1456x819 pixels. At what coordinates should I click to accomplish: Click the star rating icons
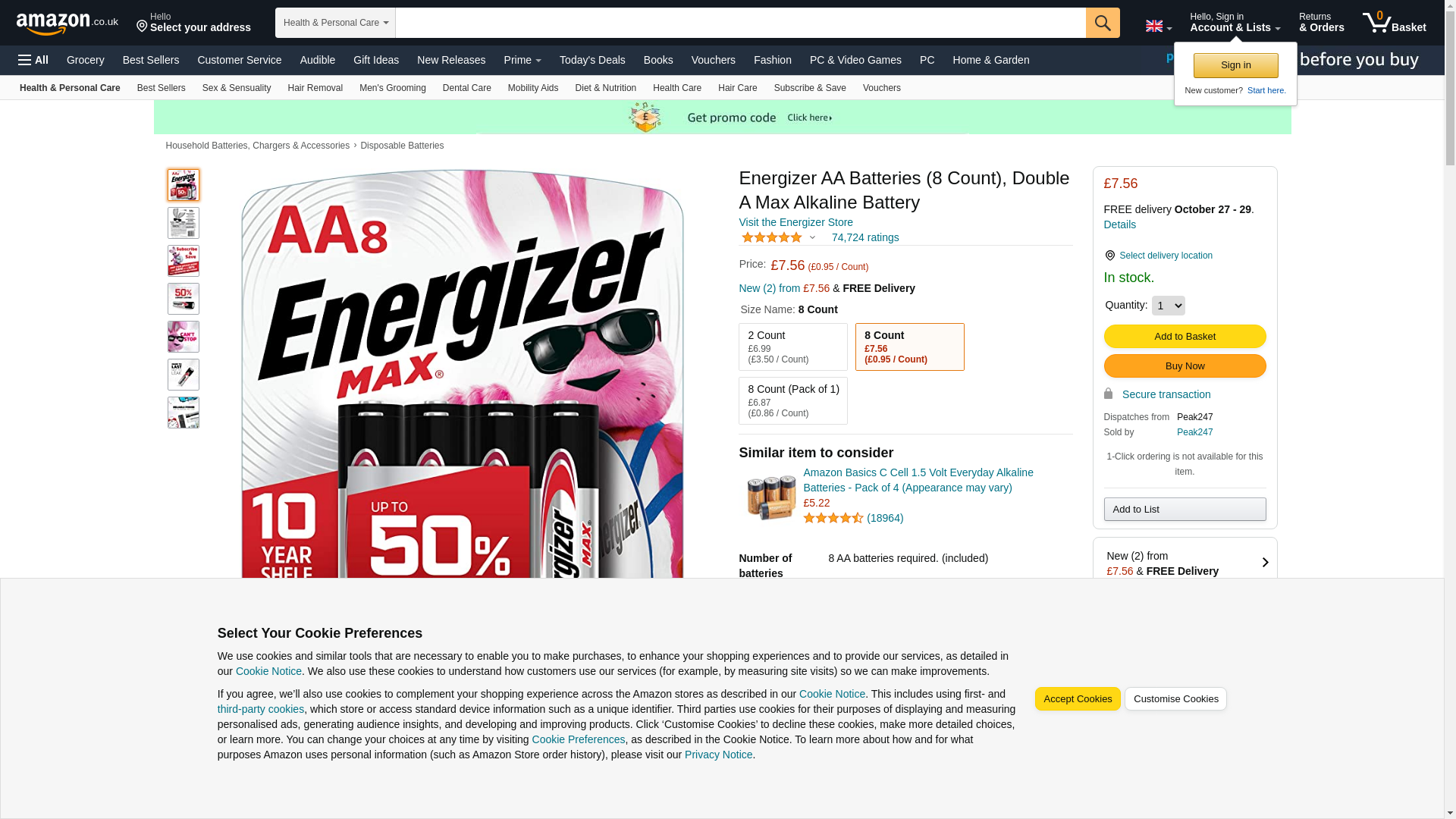pyautogui.click(x=772, y=237)
